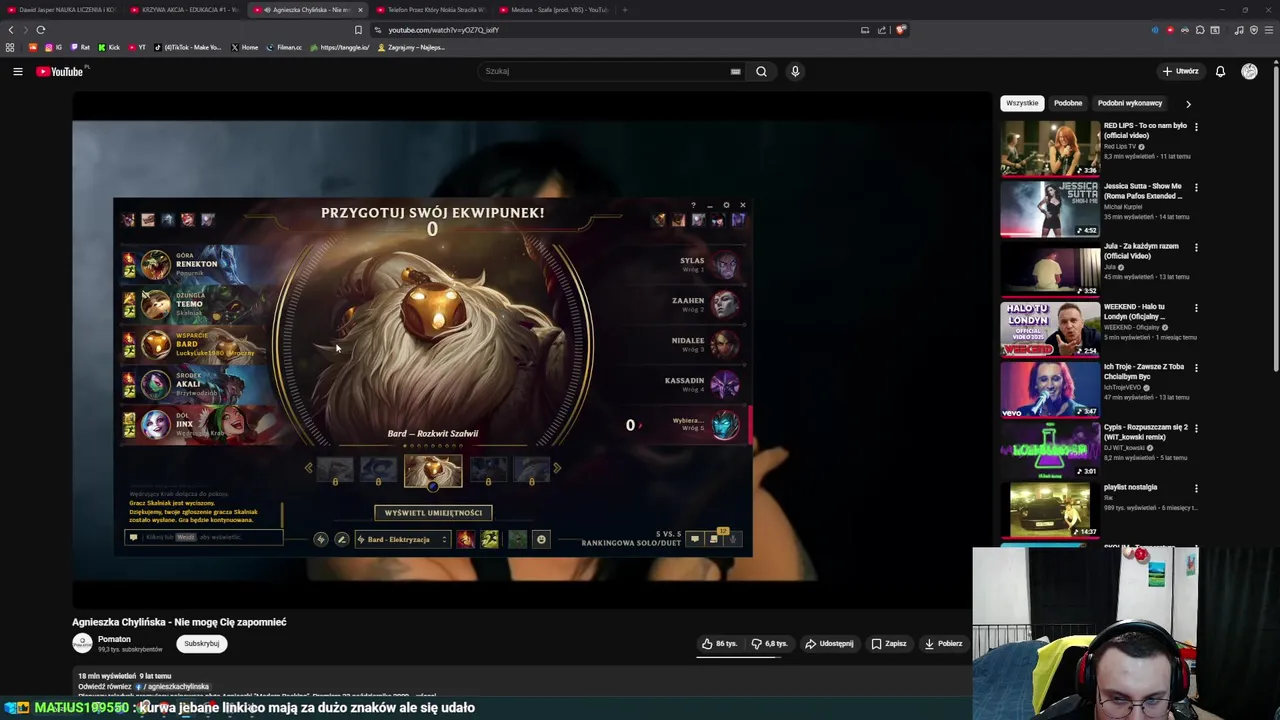Open the Kick bookmark
This screenshot has width=1280, height=720.
pos(109,47)
